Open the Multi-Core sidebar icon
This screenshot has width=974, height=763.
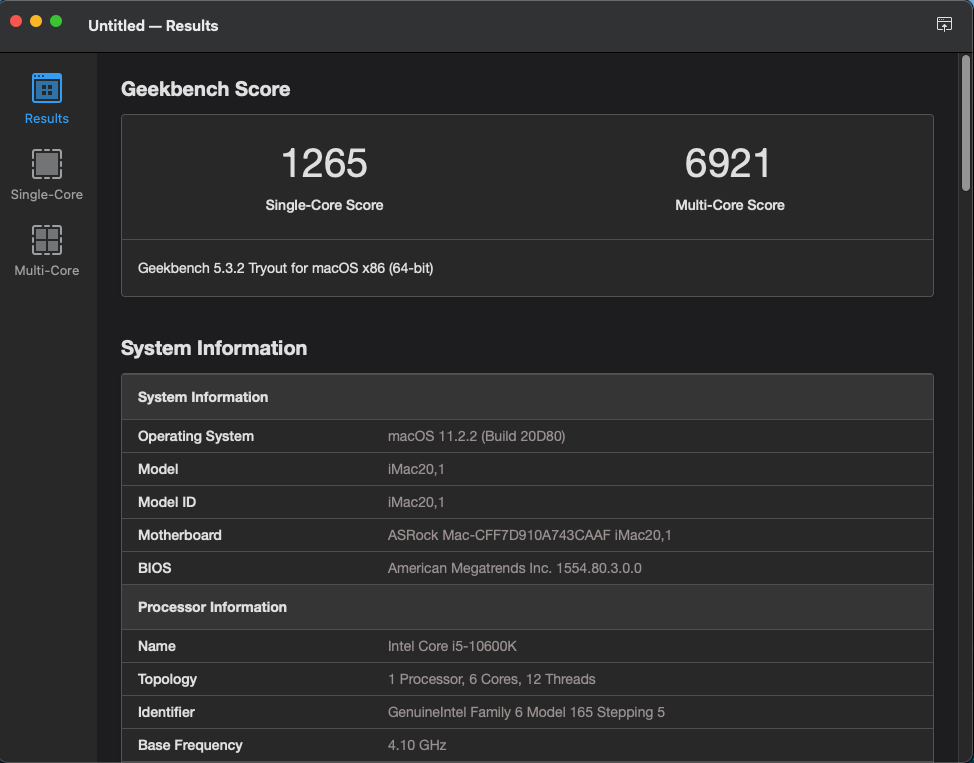click(x=47, y=240)
